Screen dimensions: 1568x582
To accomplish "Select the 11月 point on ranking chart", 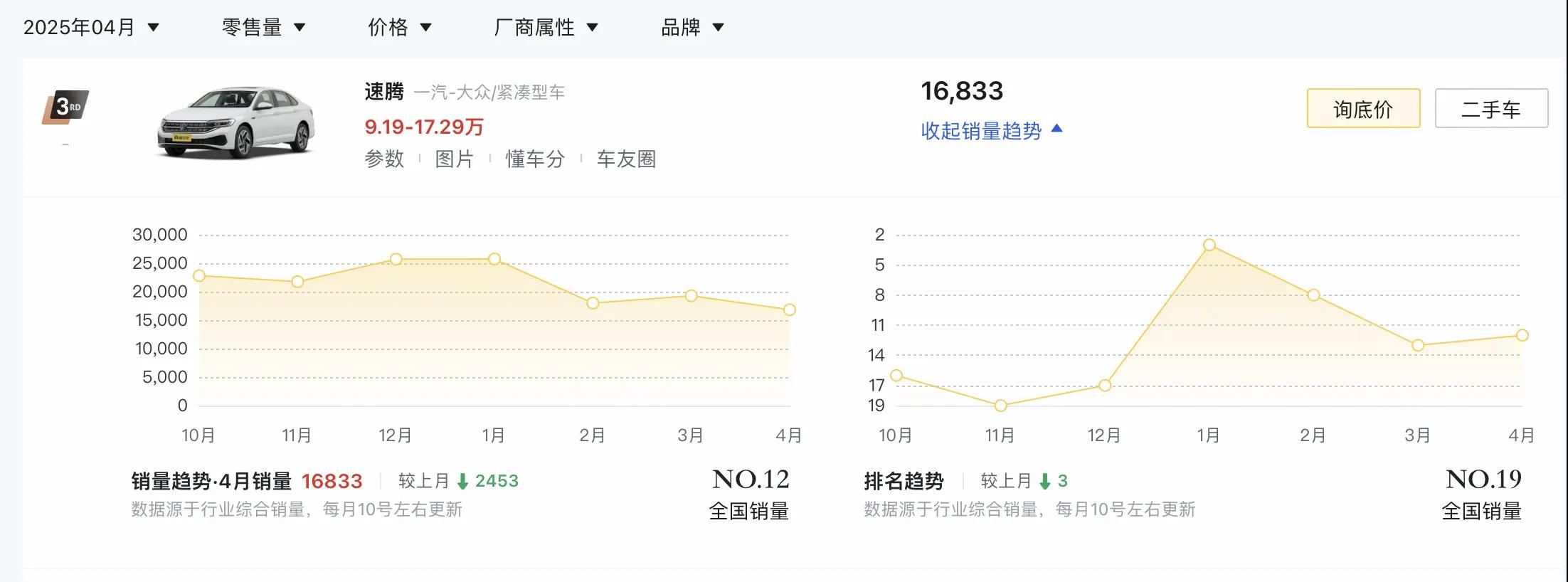I will click(1000, 406).
